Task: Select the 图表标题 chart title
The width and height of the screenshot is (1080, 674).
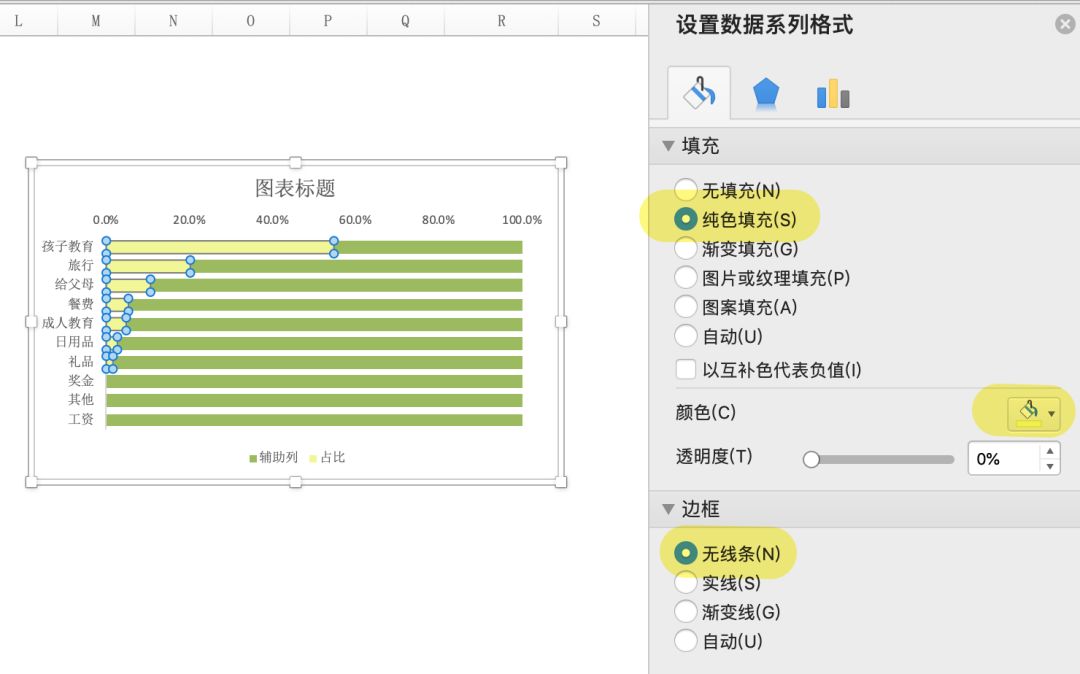Action: point(296,187)
